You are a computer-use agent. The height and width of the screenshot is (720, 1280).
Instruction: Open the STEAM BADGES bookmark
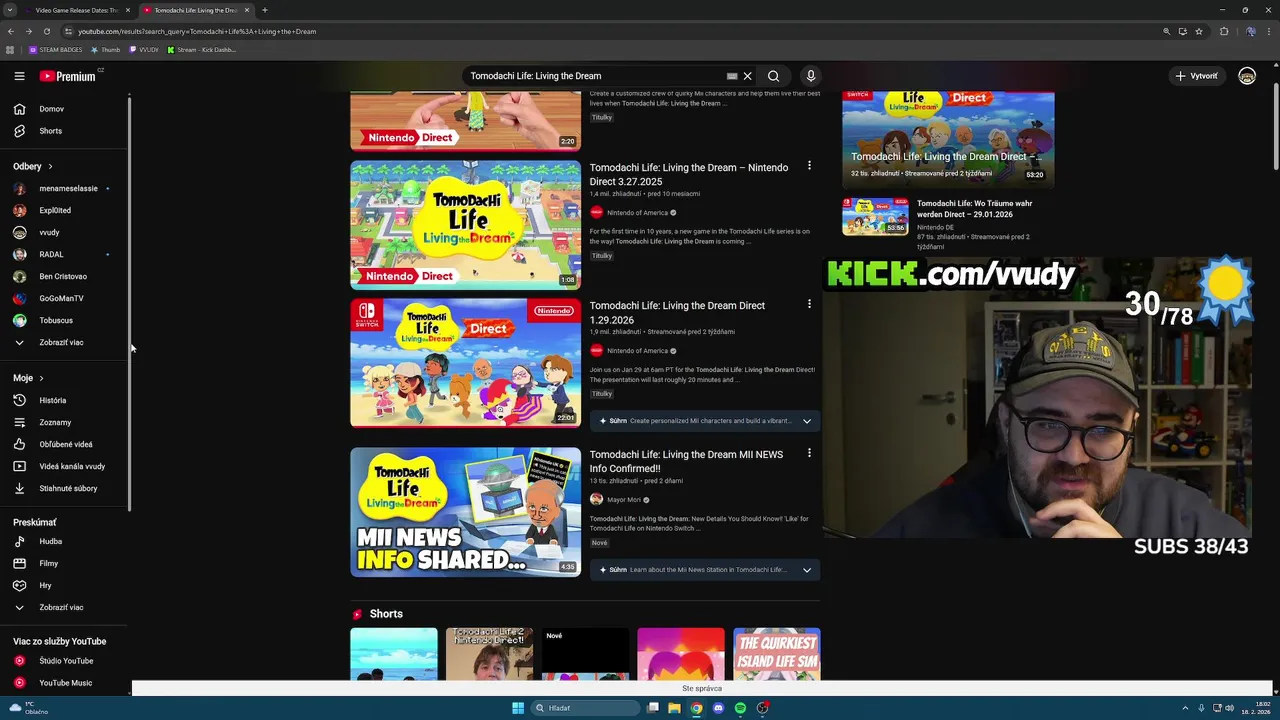coord(56,49)
